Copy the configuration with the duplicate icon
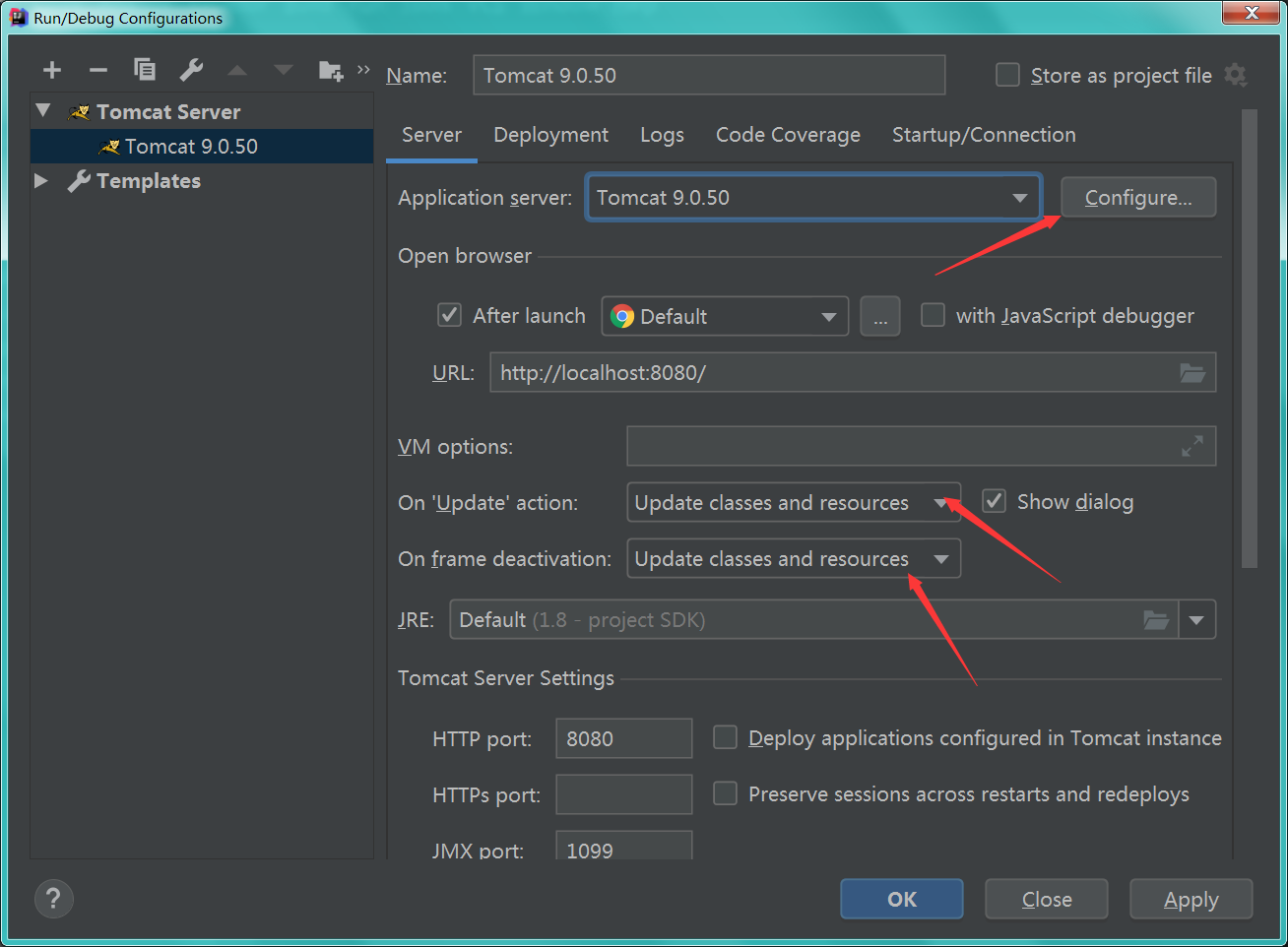The image size is (1288, 947). [145, 69]
